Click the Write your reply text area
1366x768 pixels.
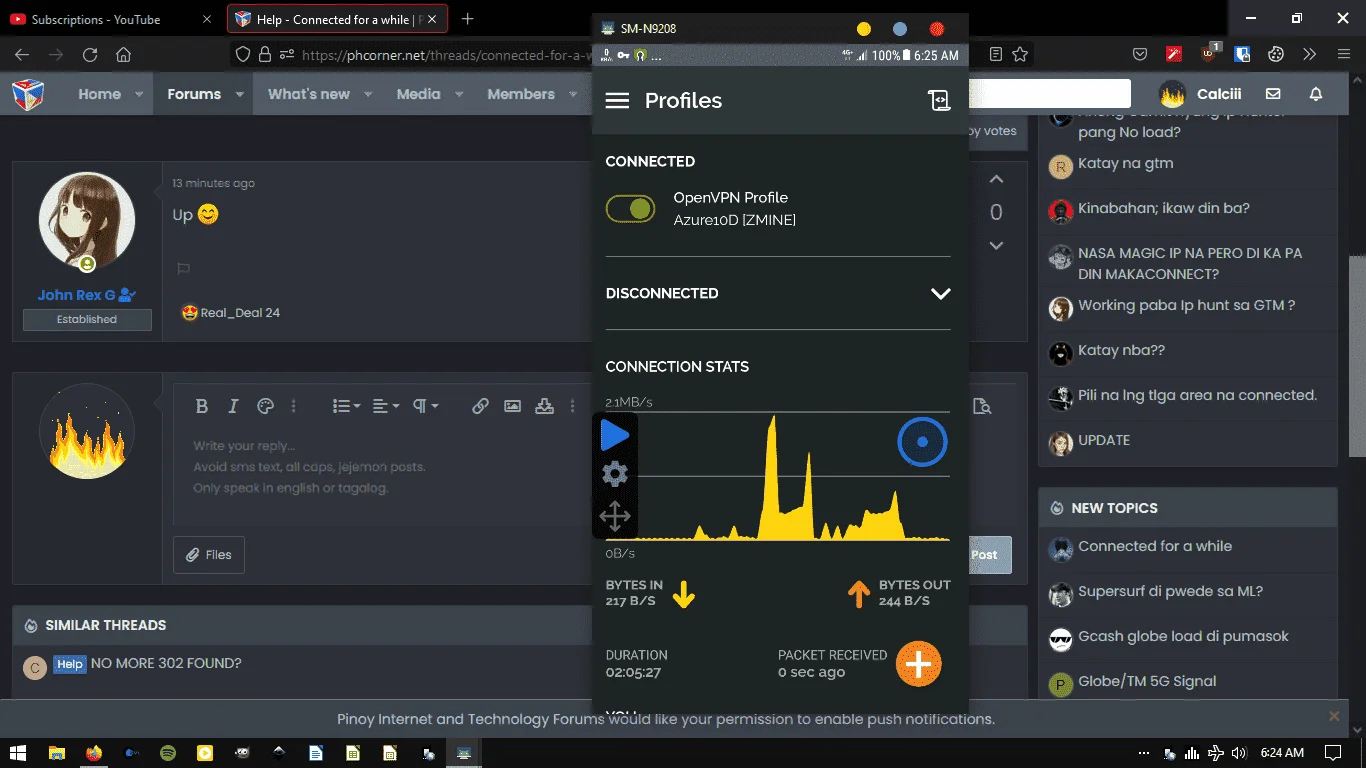[x=383, y=467]
